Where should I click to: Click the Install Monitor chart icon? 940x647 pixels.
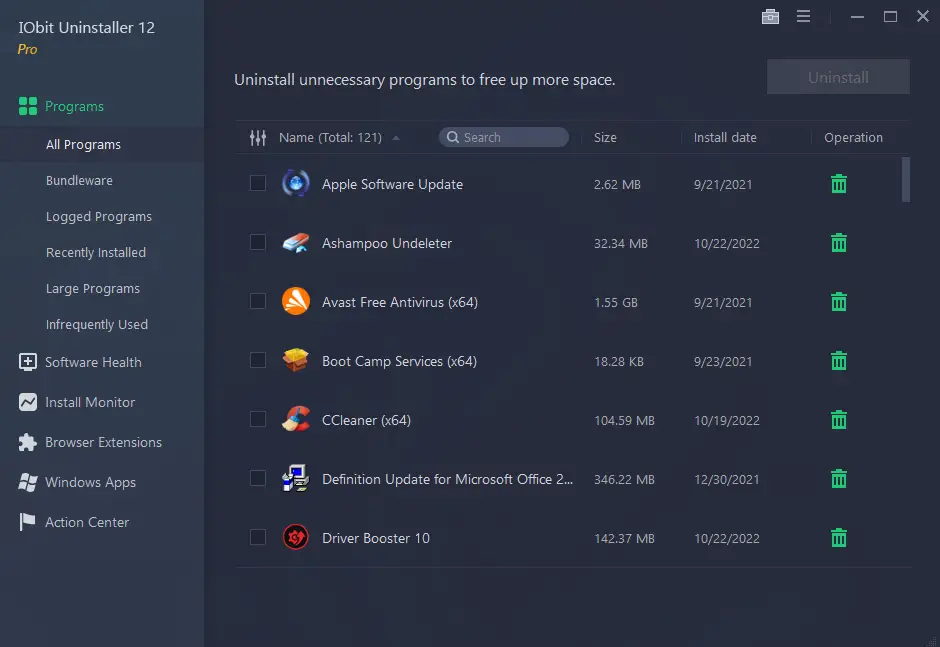point(28,402)
